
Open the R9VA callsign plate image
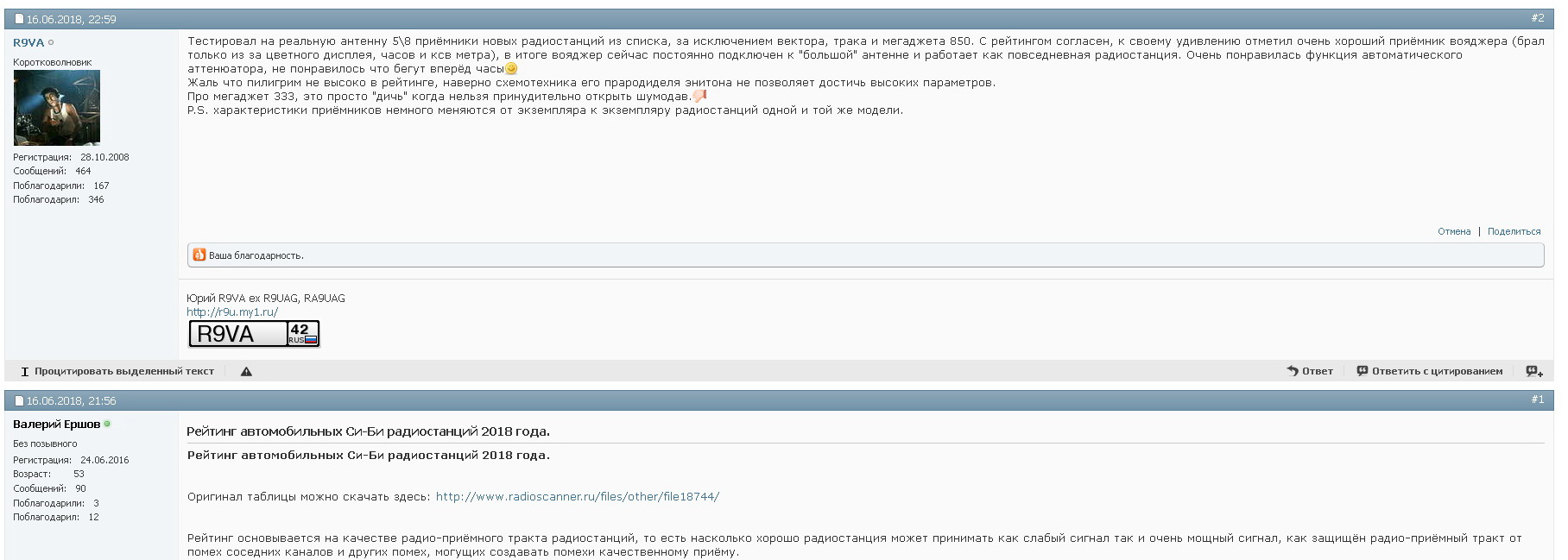pyautogui.click(x=254, y=334)
